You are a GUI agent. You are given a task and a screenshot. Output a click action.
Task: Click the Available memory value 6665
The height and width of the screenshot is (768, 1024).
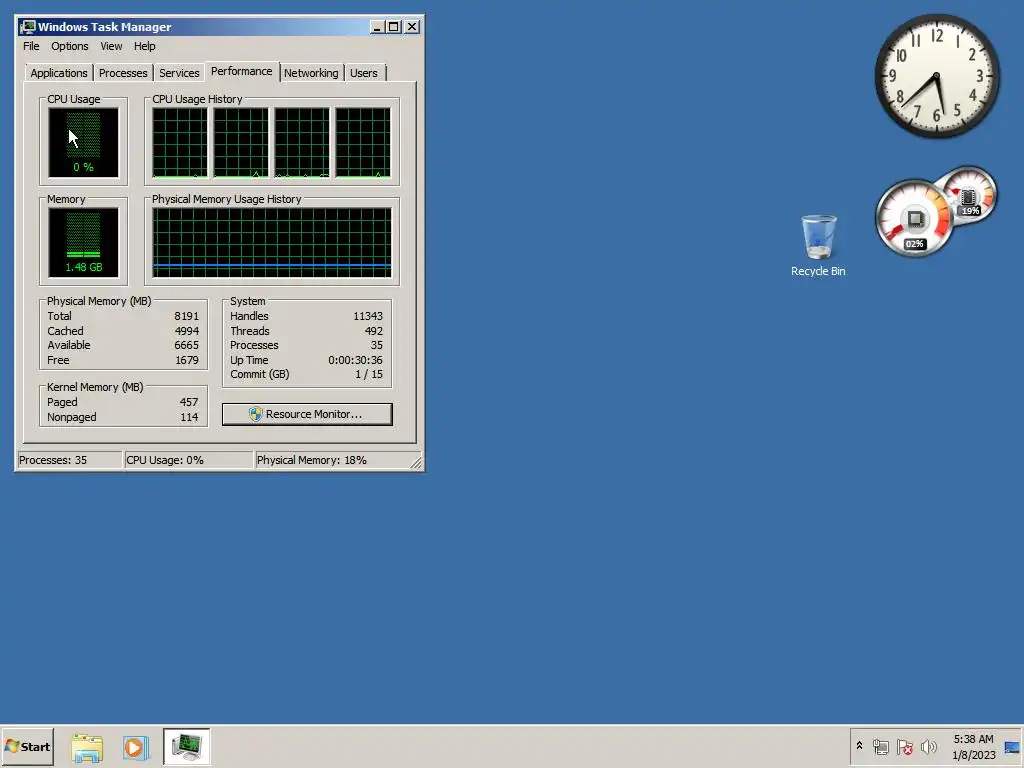click(186, 345)
